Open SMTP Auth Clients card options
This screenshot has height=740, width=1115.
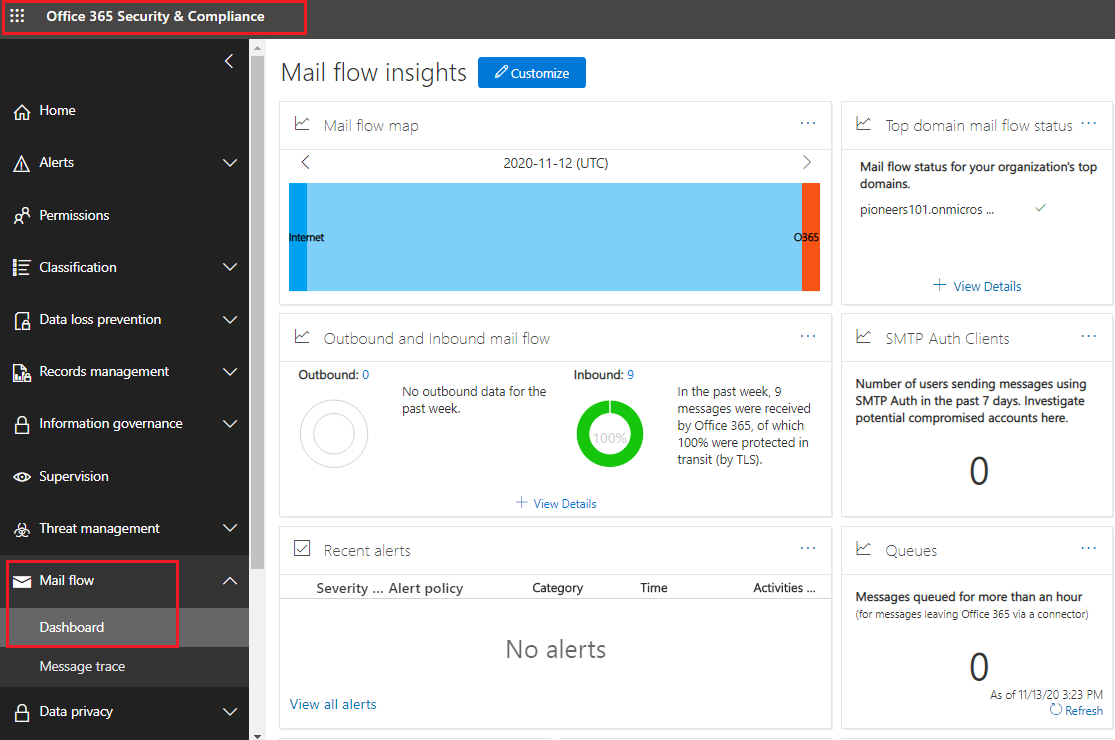coord(1089,336)
